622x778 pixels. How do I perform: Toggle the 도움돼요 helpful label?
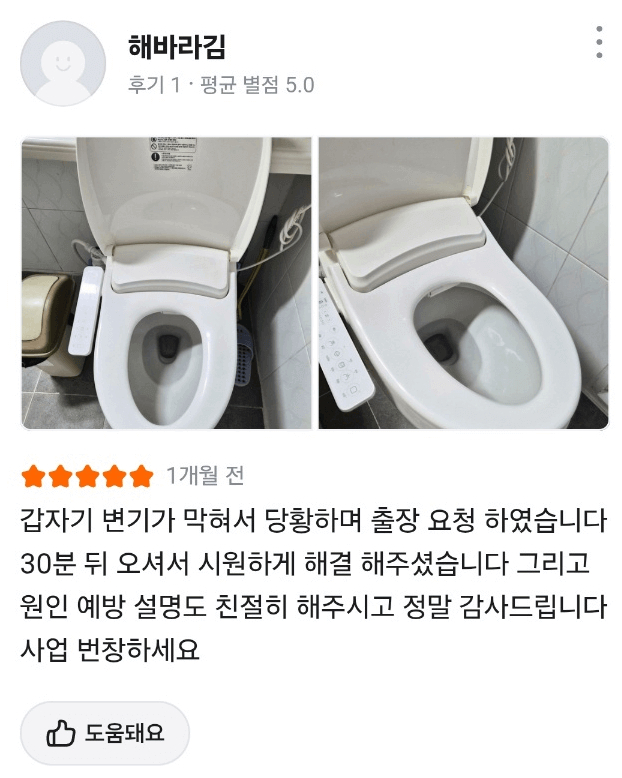[x=124, y=732]
